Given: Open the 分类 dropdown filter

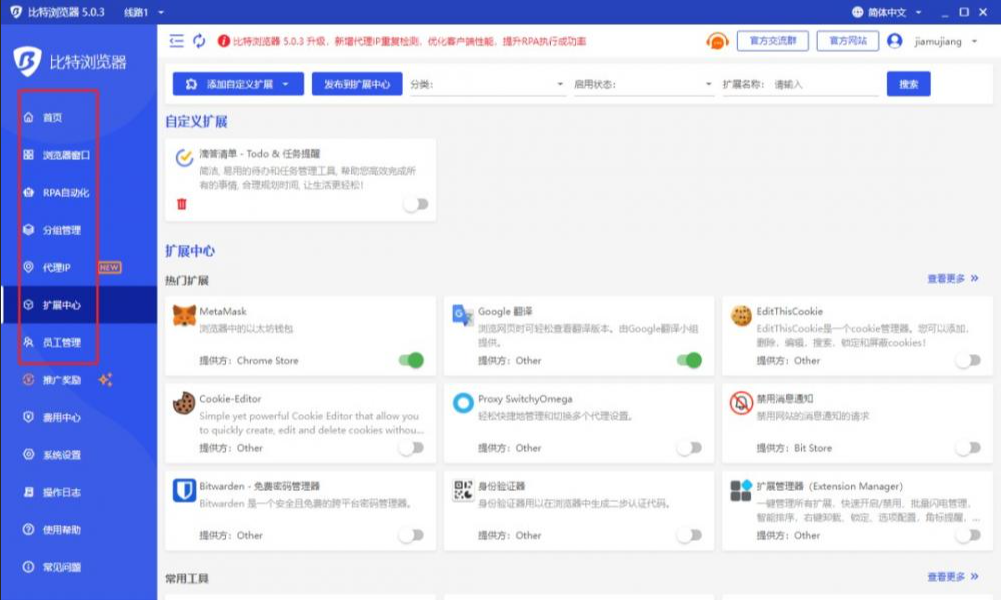Looking at the screenshot, I should tap(487, 84).
